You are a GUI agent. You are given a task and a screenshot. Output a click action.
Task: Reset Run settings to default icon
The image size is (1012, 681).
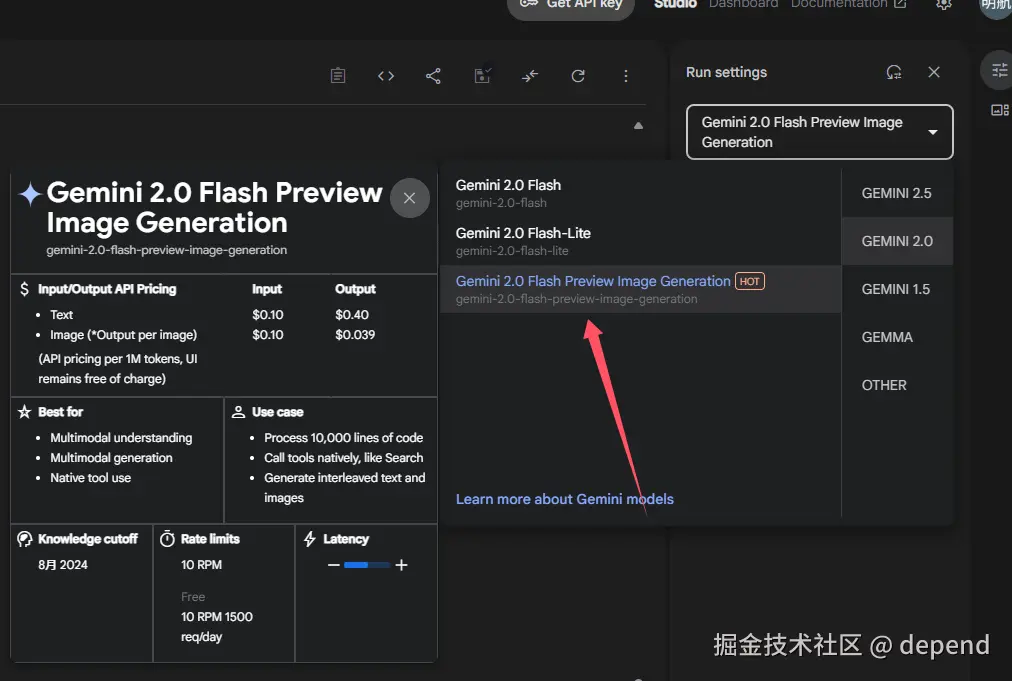pyautogui.click(x=894, y=72)
